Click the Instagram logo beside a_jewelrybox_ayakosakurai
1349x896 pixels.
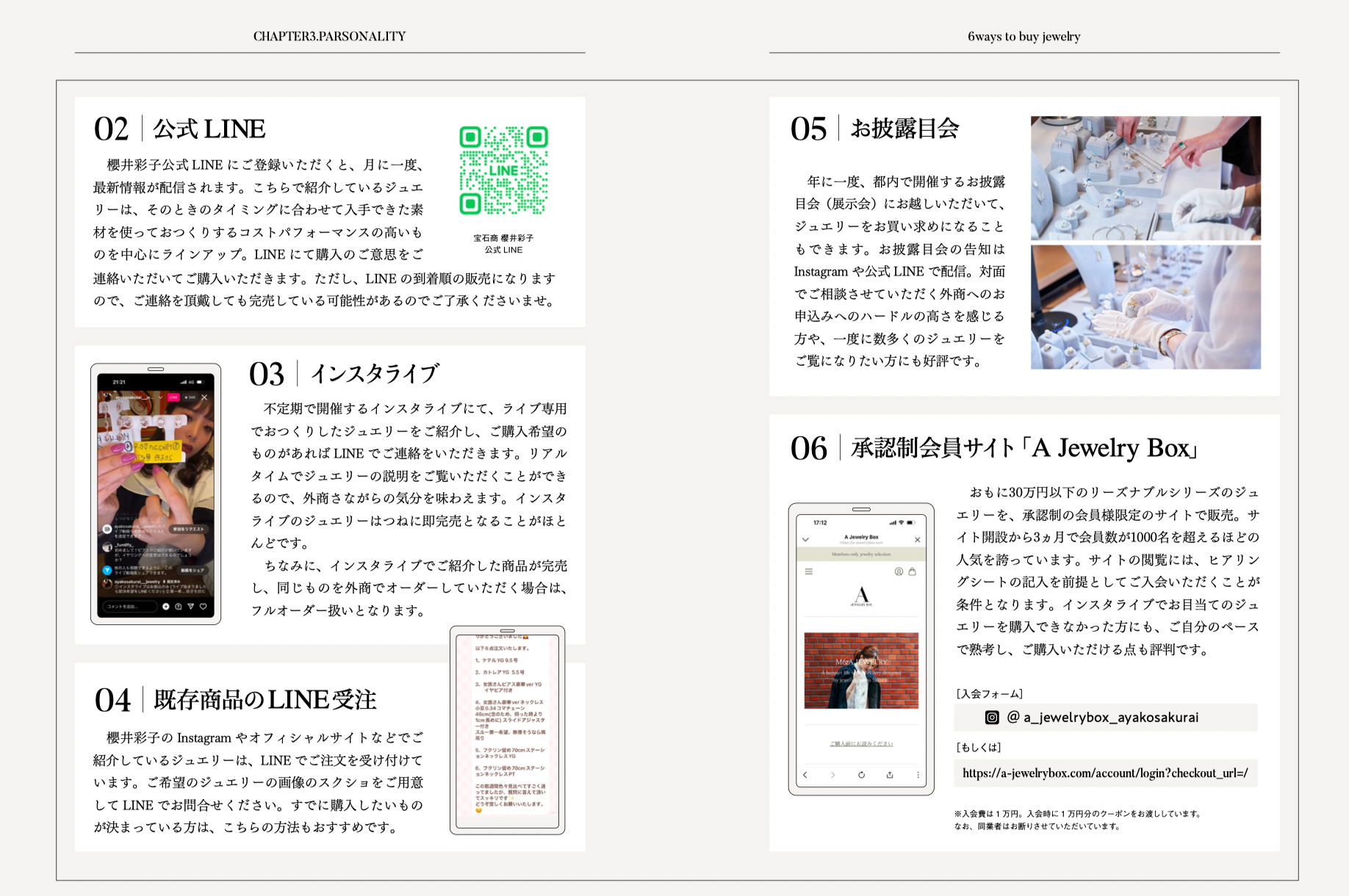click(992, 718)
